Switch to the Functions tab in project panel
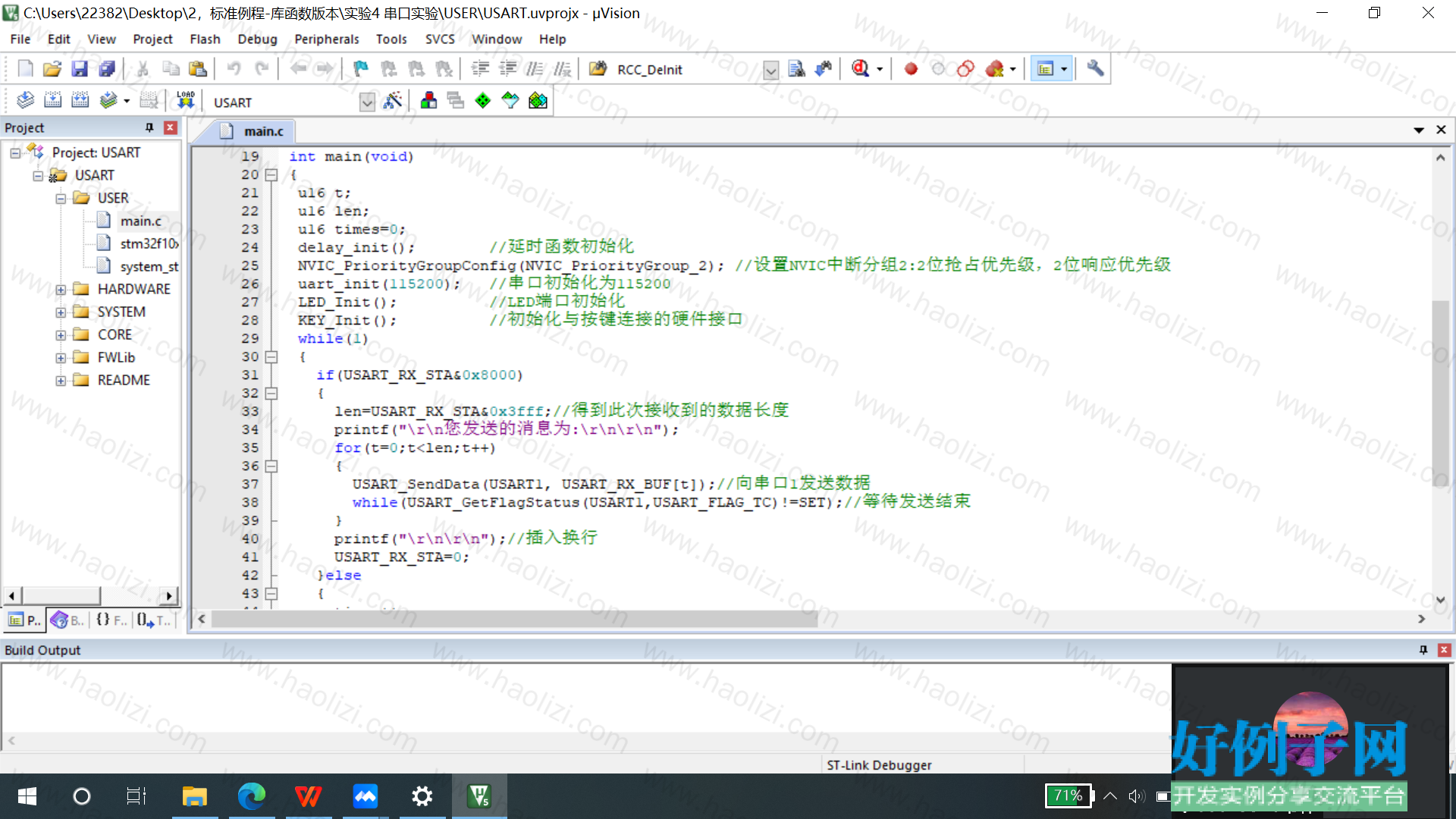 [111, 620]
